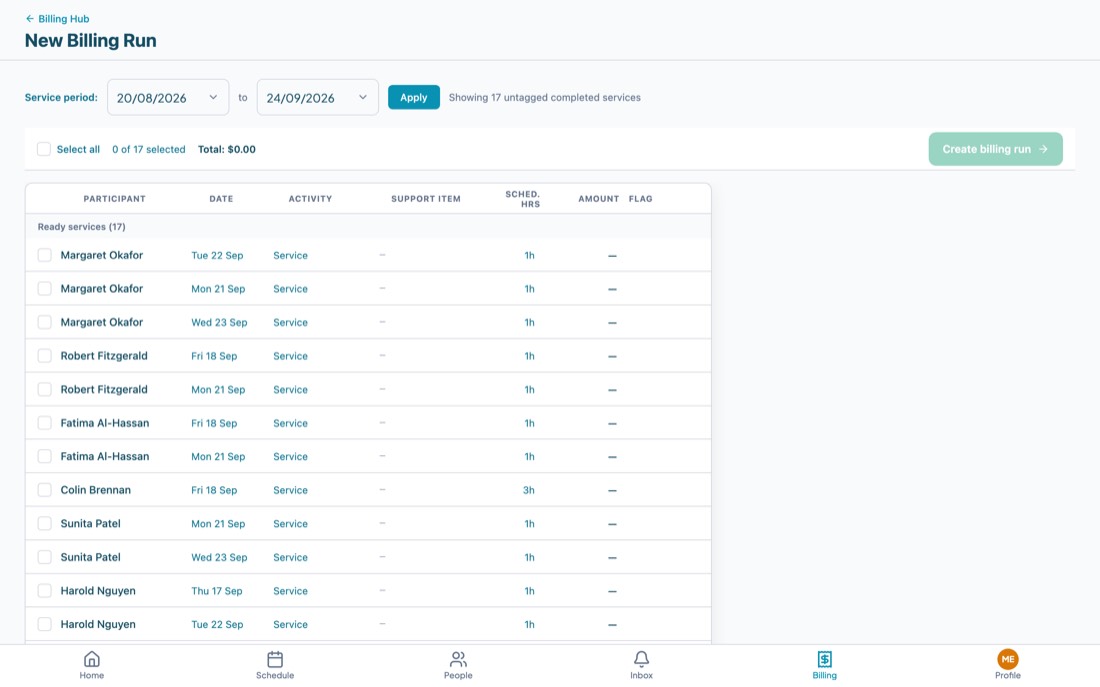Open the Inbox bell icon

coord(641,659)
